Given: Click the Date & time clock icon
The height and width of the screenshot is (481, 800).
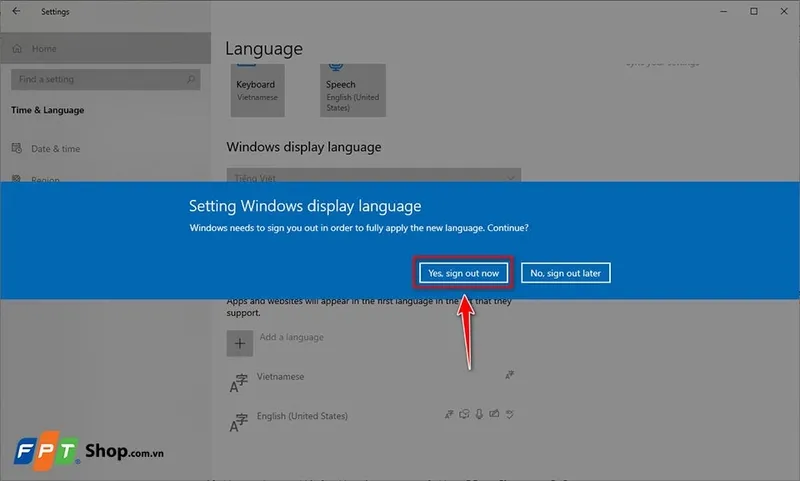Looking at the screenshot, I should 17,149.
